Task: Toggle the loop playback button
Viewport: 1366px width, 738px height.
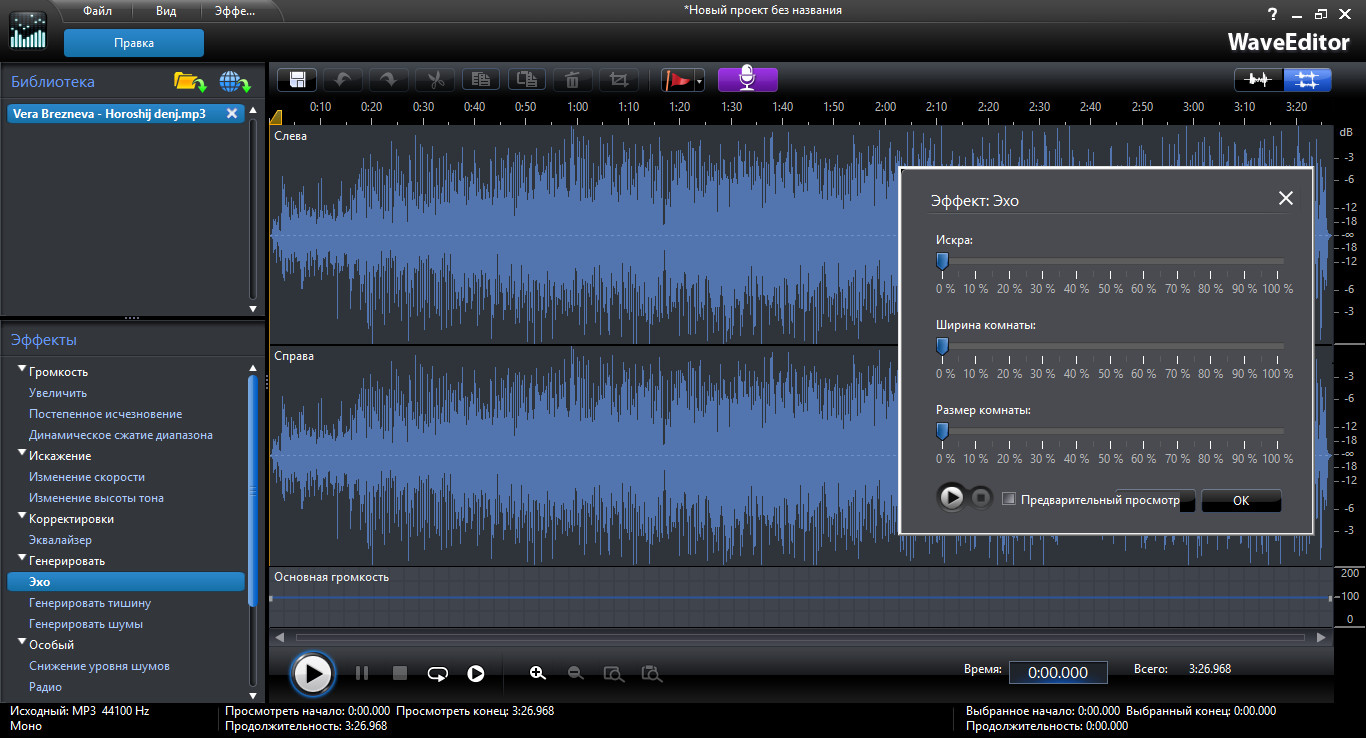Action: [x=437, y=674]
